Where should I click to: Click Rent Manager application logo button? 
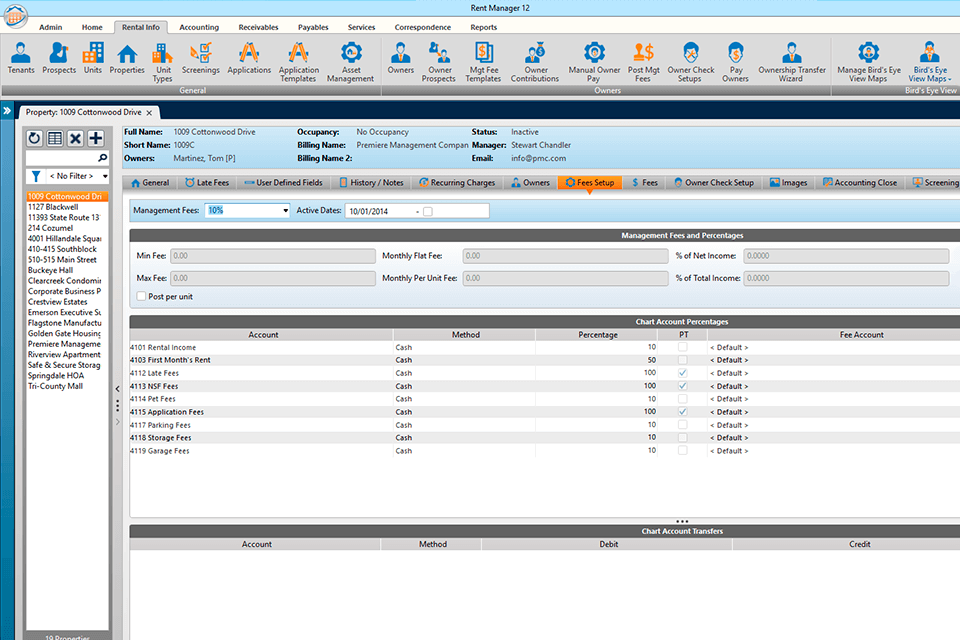(x=15, y=15)
